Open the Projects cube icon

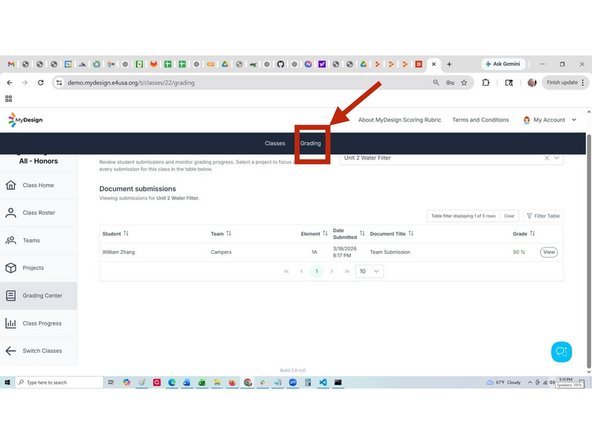tap(11, 268)
